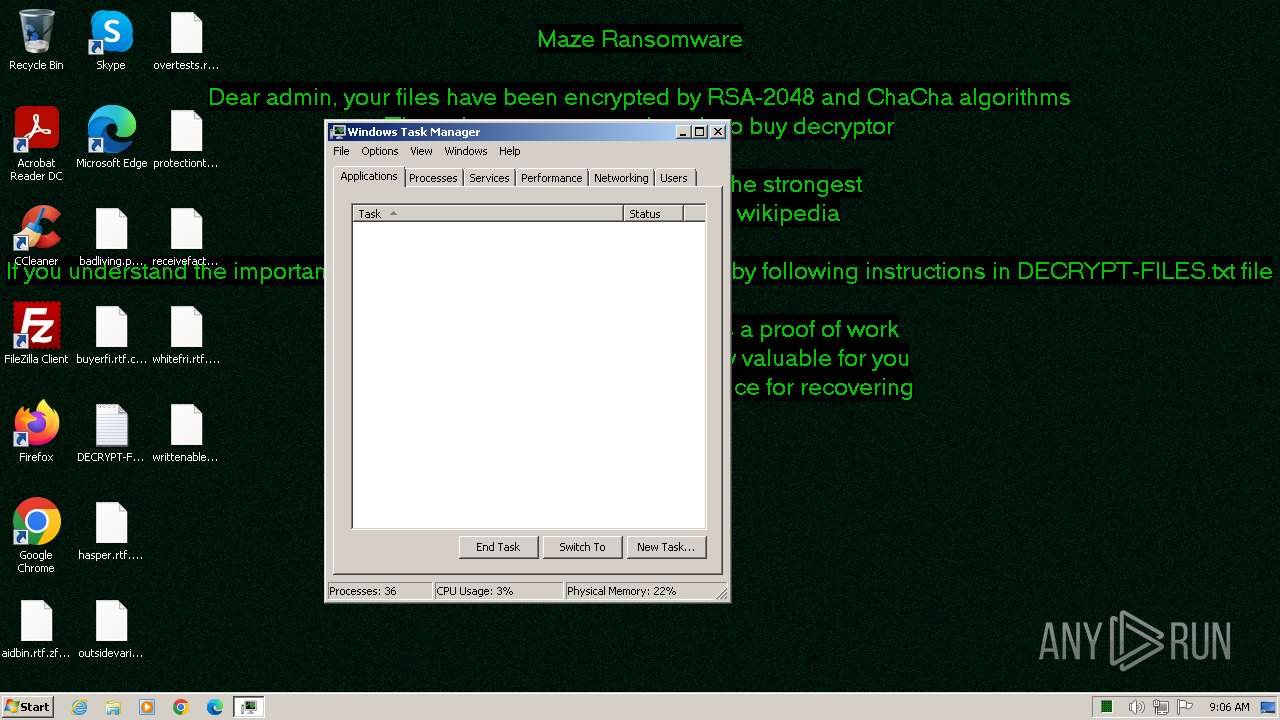The width and height of the screenshot is (1280, 720).
Task: Select the DECRYPT-F... text file icon
Action: [x=111, y=433]
